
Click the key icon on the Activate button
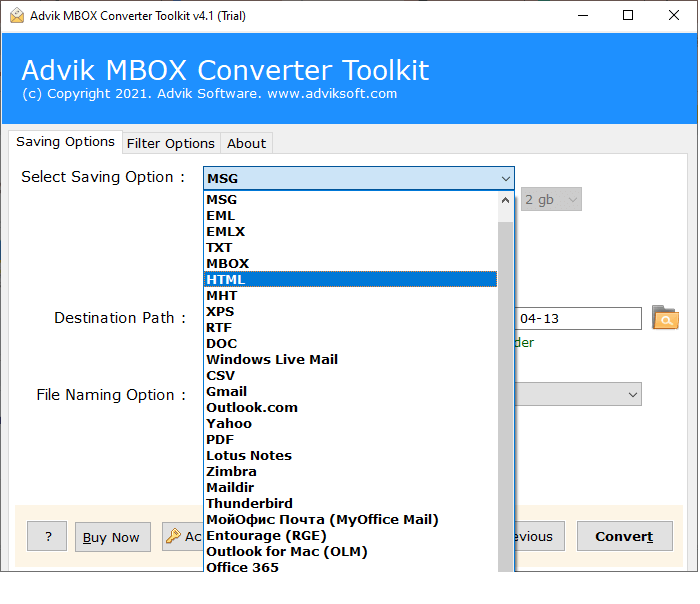click(x=173, y=536)
